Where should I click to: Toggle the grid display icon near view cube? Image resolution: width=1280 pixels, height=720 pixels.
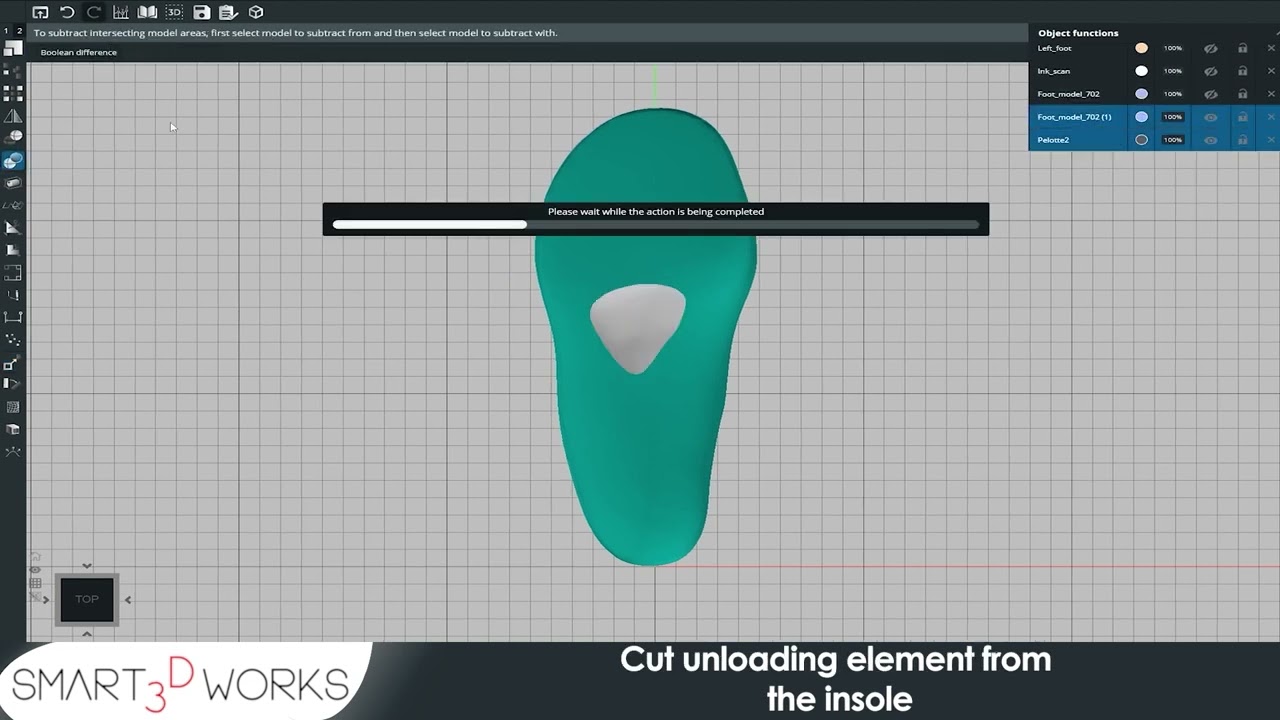coord(35,583)
